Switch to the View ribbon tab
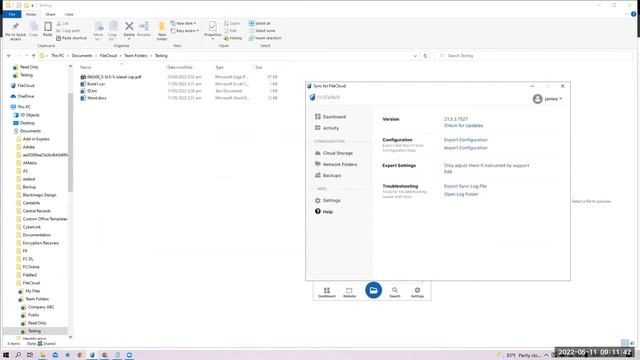 pyautogui.click(x=69, y=14)
